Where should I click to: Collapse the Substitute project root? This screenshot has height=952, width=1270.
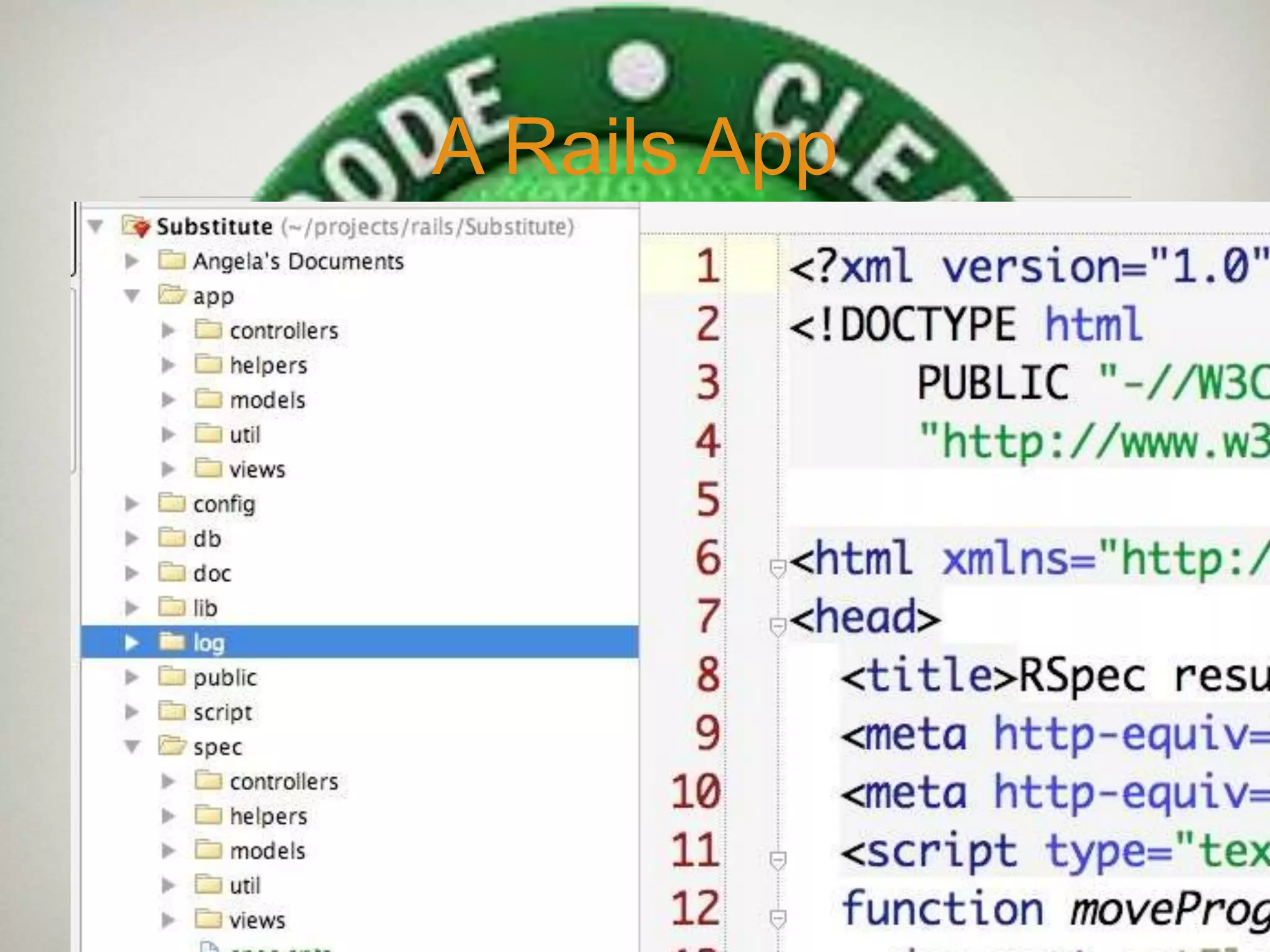[95, 226]
